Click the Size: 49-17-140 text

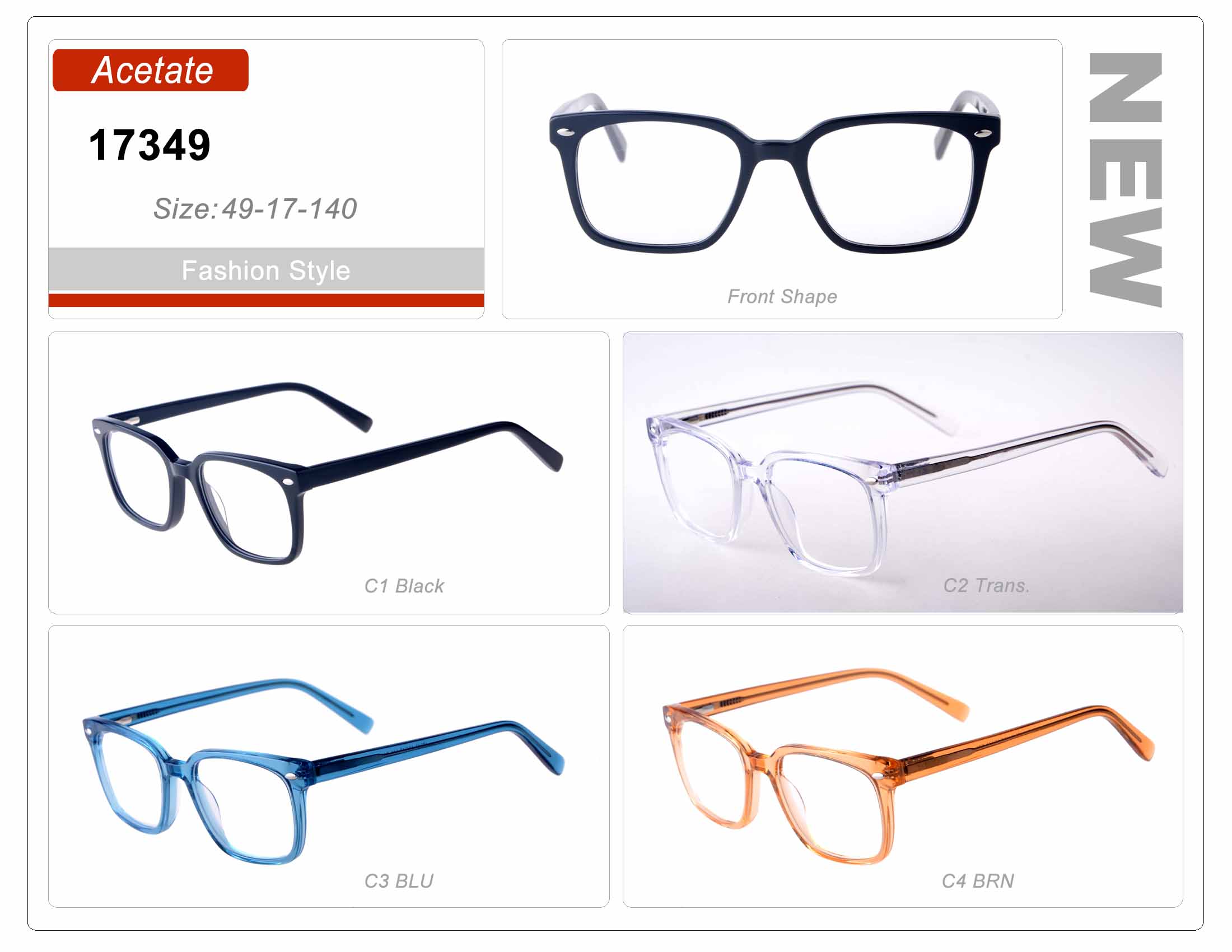255,209
